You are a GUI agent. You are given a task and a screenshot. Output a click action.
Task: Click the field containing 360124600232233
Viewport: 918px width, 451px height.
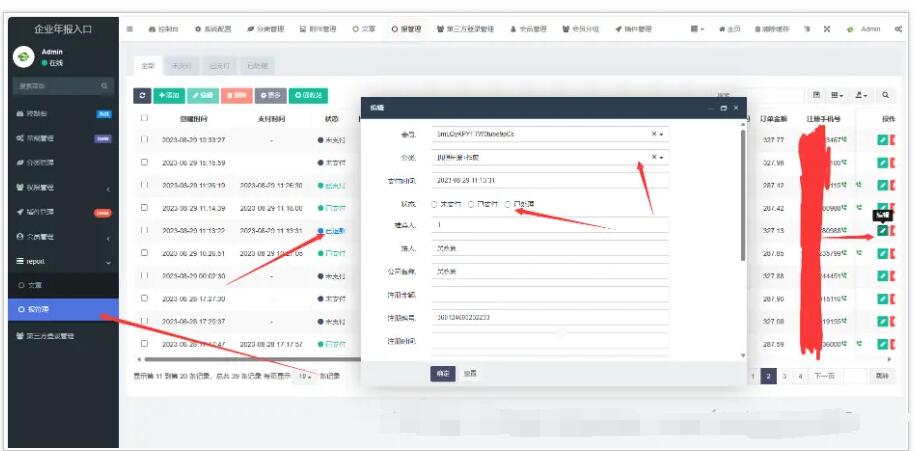[x=550, y=317]
